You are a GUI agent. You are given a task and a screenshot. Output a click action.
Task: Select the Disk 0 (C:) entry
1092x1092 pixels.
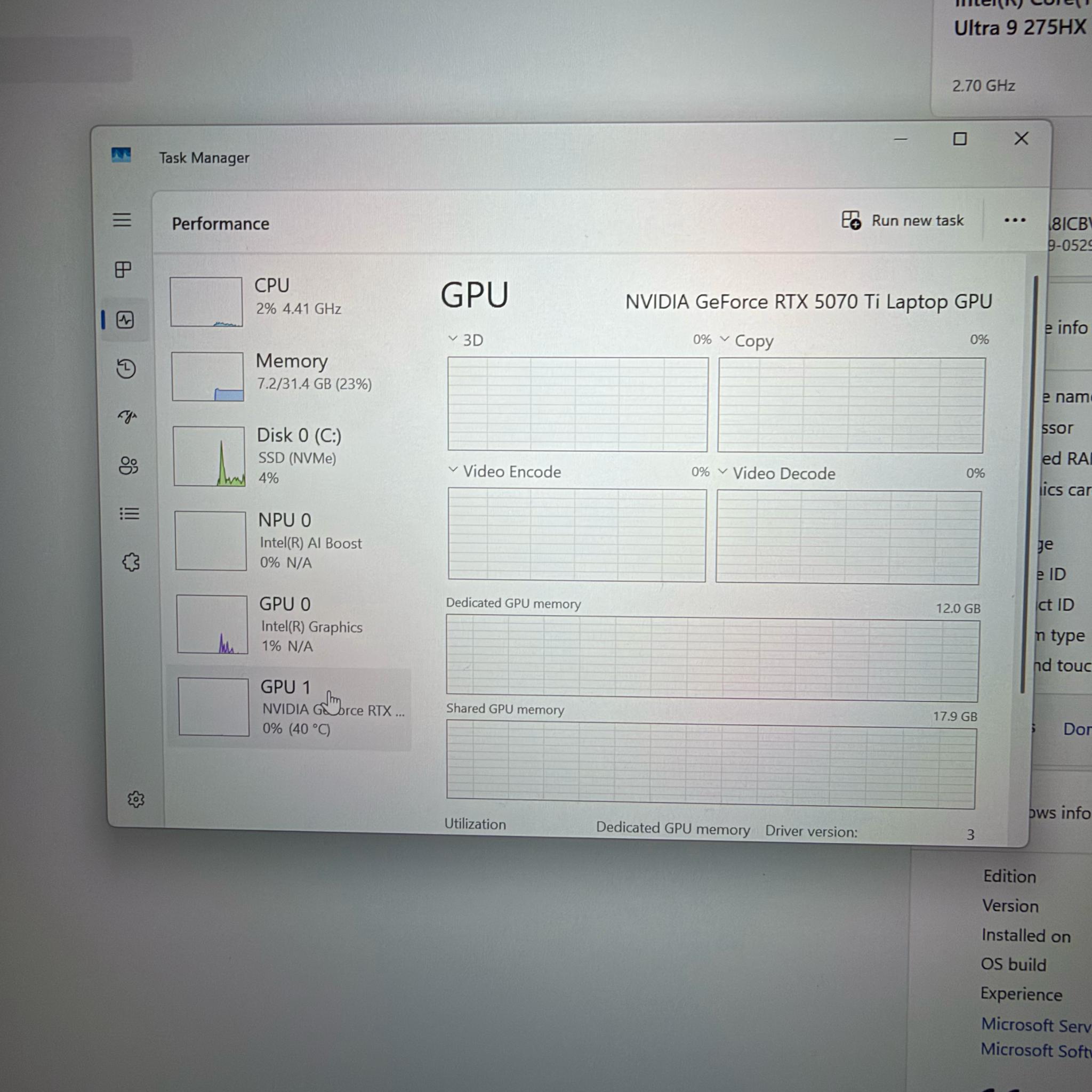tap(291, 455)
